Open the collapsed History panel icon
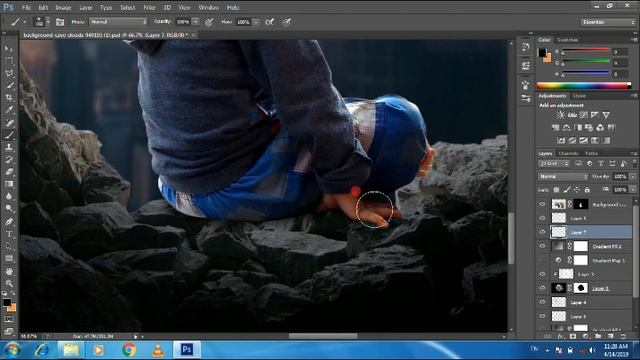 525,47
